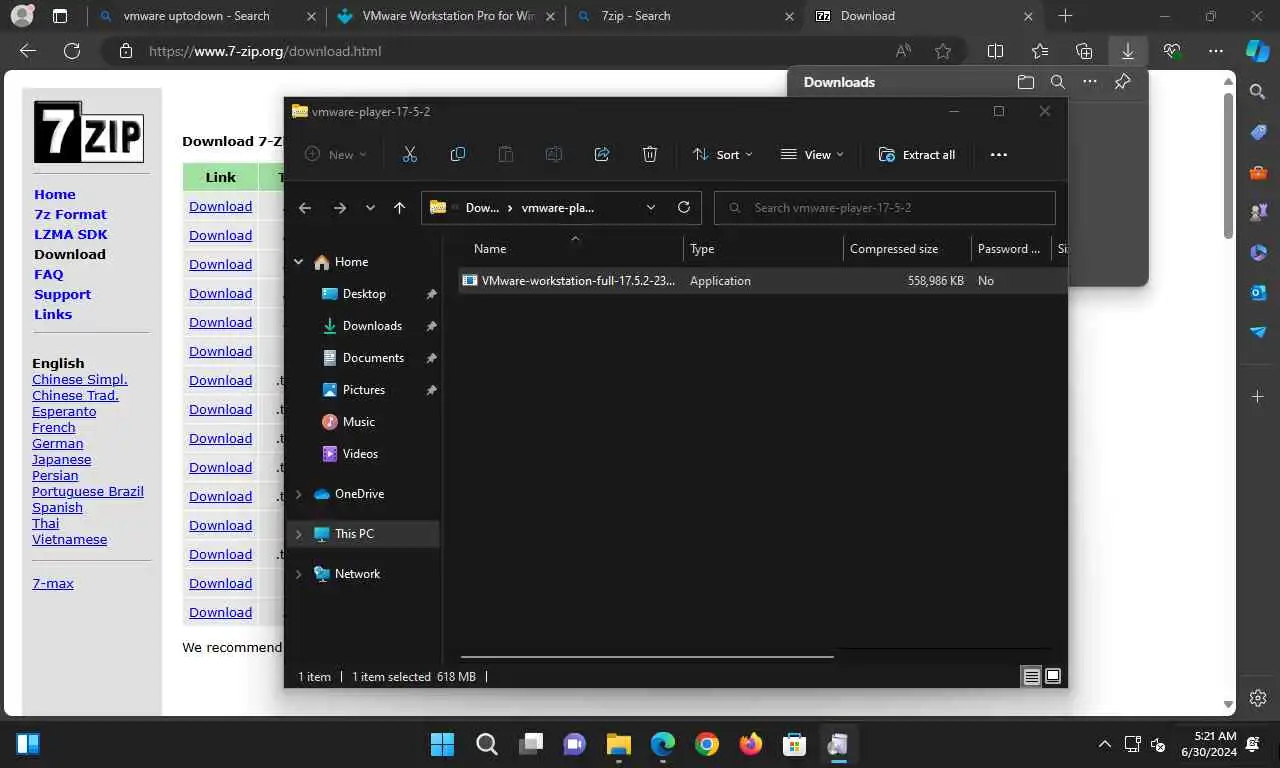Reload the 7-zip download page
This screenshot has height=768, width=1280.
pos(72,51)
